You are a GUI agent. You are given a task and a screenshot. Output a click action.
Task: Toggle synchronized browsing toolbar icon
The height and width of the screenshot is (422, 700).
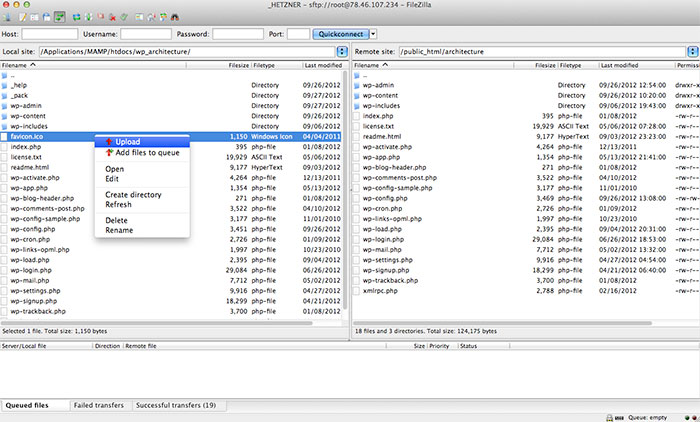163,17
